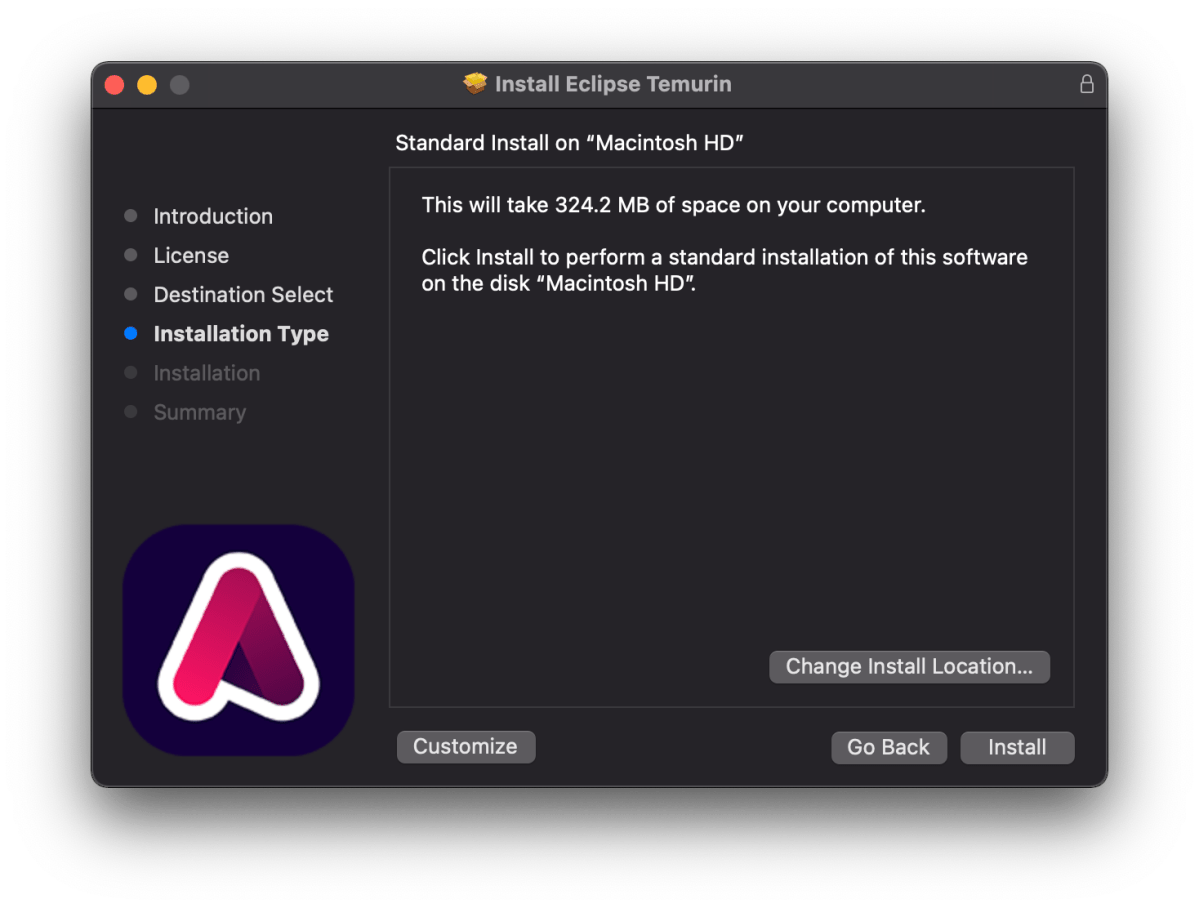Close the installer with red button
The width and height of the screenshot is (1199, 908).
115,85
